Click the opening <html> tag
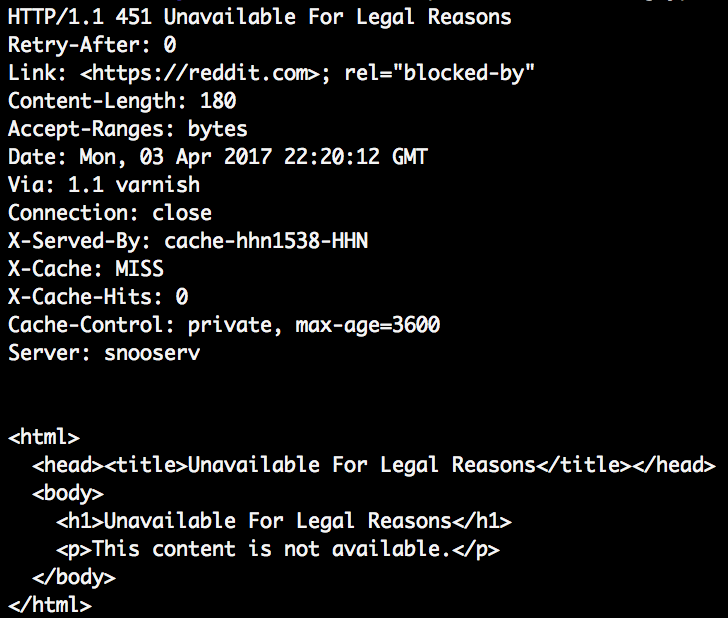Screen dimensions: 728x618 click(44, 437)
